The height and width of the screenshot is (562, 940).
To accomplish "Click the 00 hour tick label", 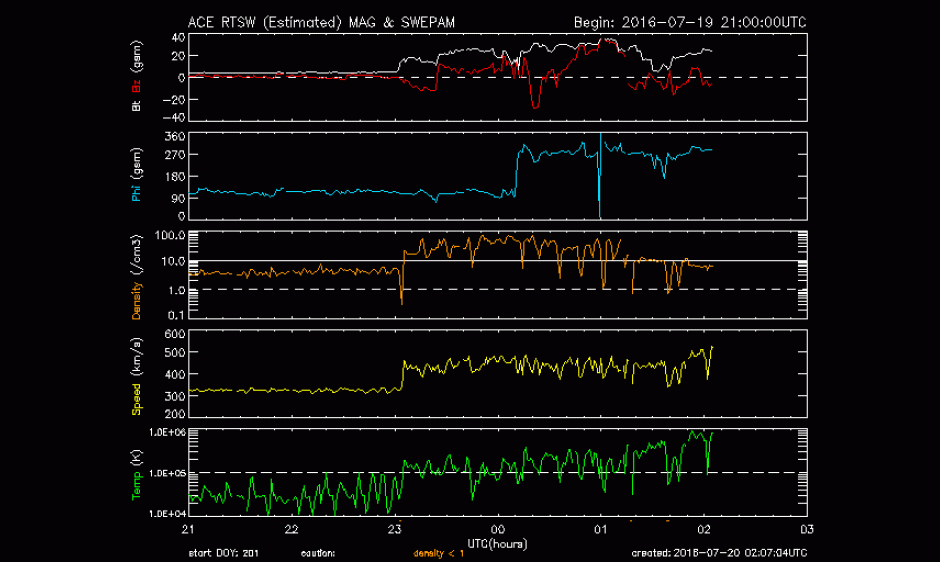I will point(497,529).
